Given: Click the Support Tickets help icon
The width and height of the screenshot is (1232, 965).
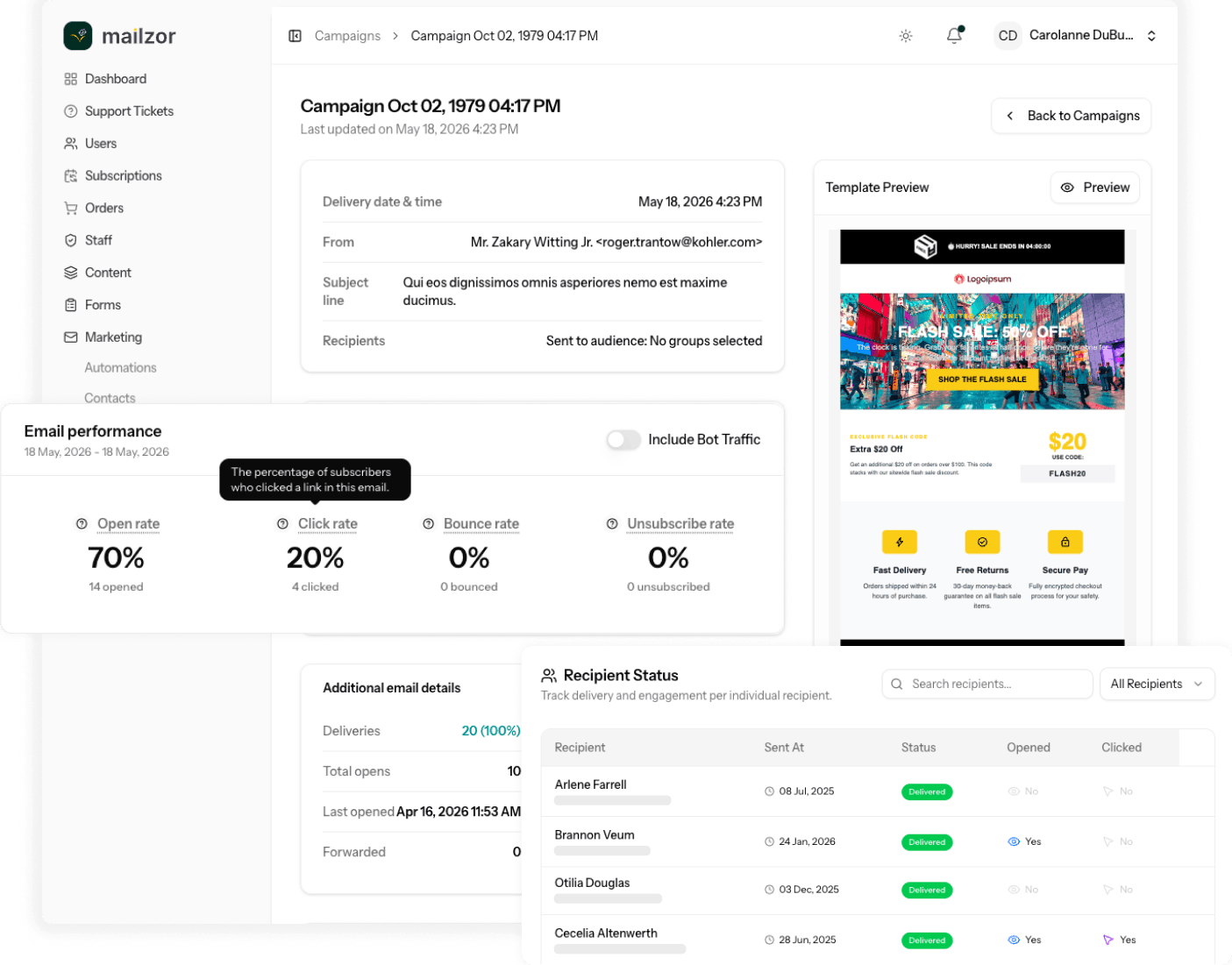Looking at the screenshot, I should point(71,111).
